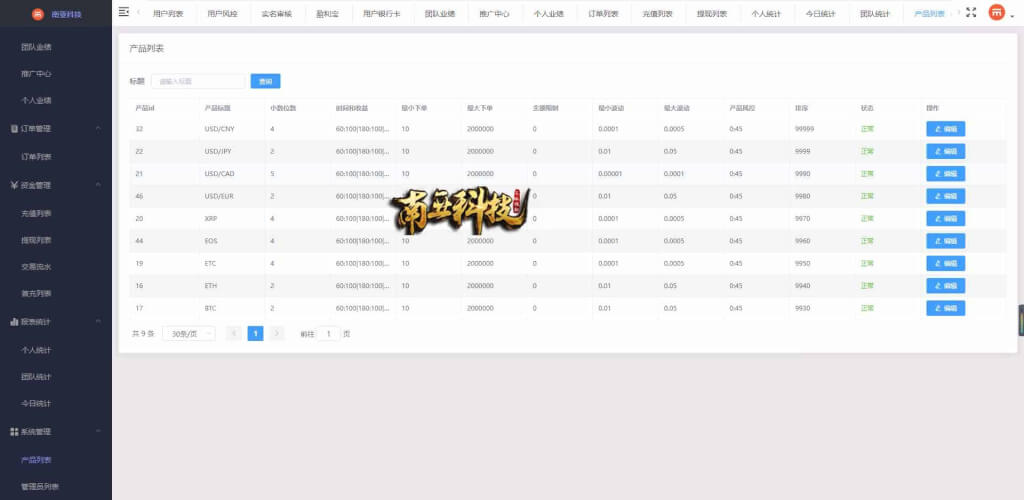The width and height of the screenshot is (1024, 500).
Task: Collapse the 系统管理 sidebar group
Action: point(56,431)
